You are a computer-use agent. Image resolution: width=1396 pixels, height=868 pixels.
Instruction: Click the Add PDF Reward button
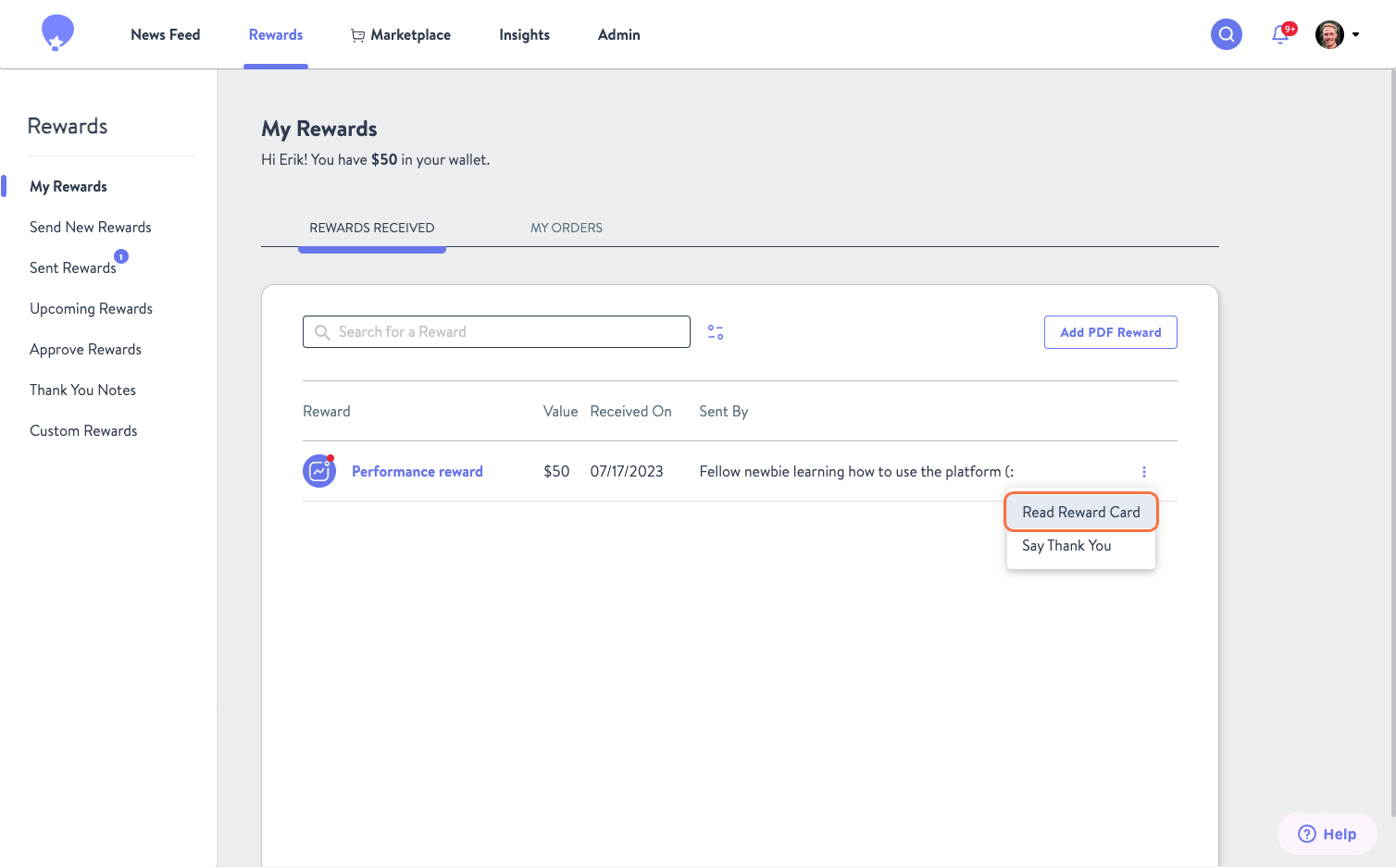(1111, 332)
